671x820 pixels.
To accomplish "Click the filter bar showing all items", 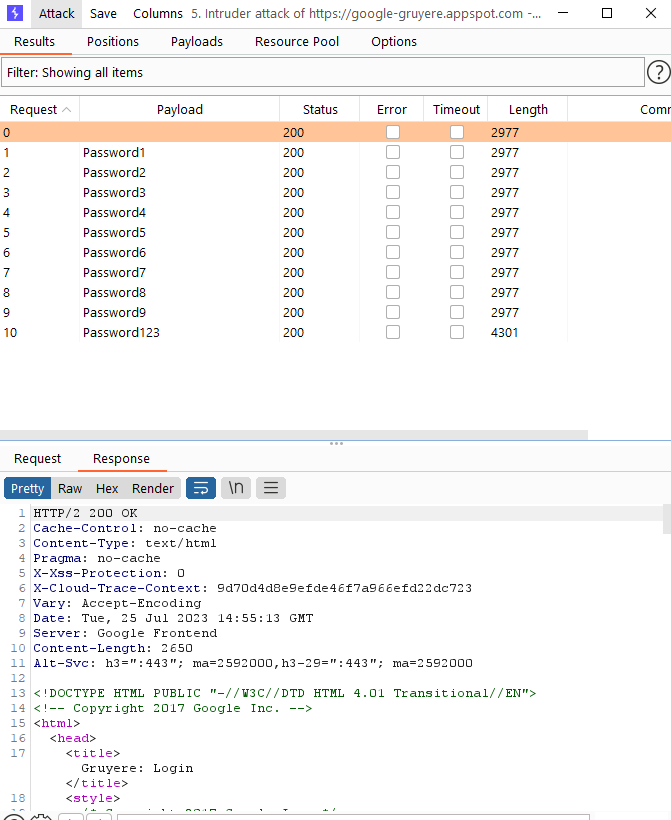I will click(x=322, y=72).
